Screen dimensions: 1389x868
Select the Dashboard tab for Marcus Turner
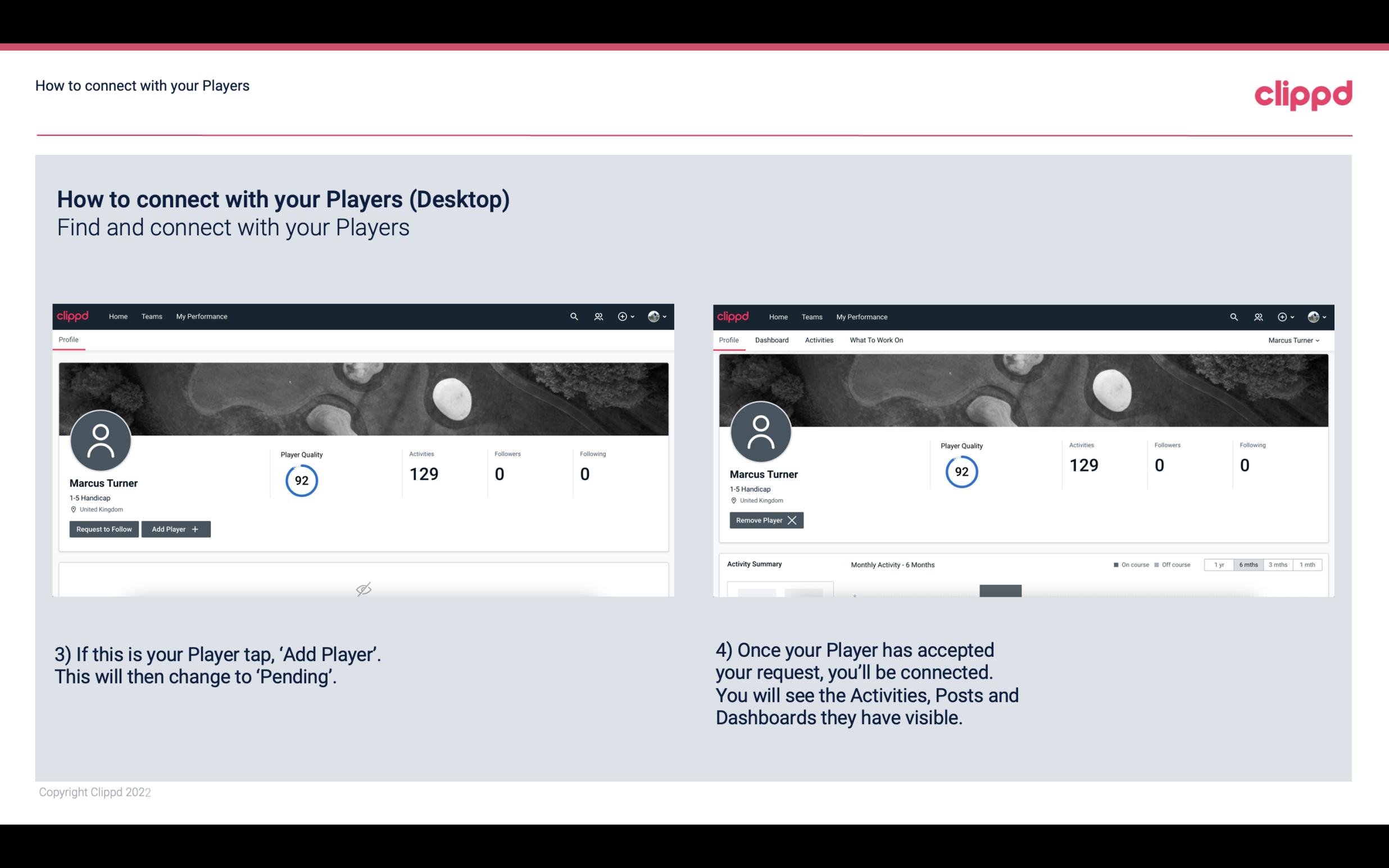click(x=770, y=340)
